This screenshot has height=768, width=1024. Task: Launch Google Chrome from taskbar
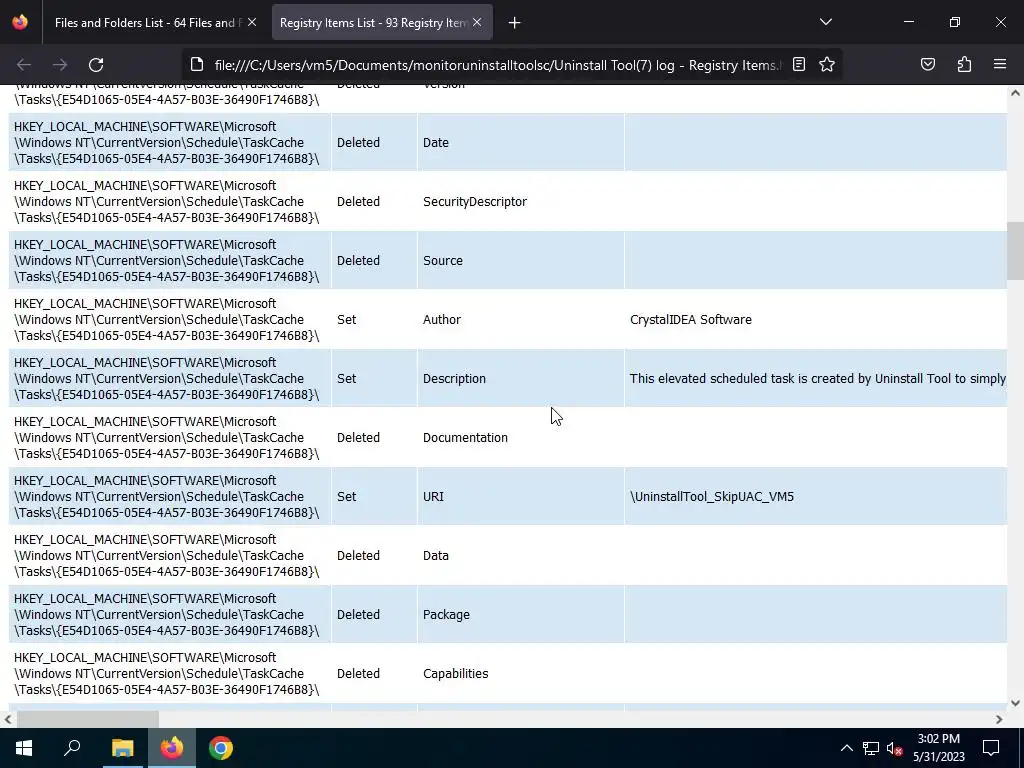click(x=221, y=748)
